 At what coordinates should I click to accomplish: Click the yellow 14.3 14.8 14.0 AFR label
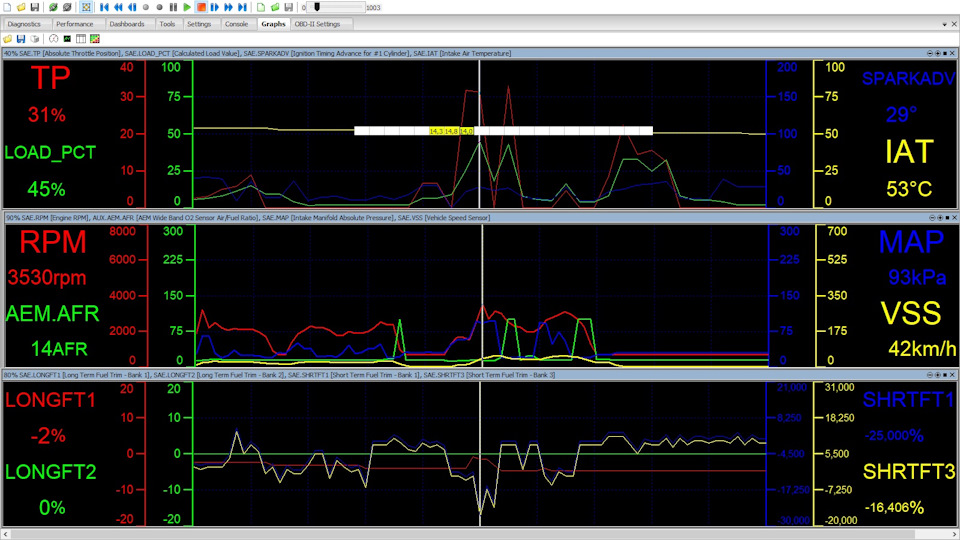(451, 131)
